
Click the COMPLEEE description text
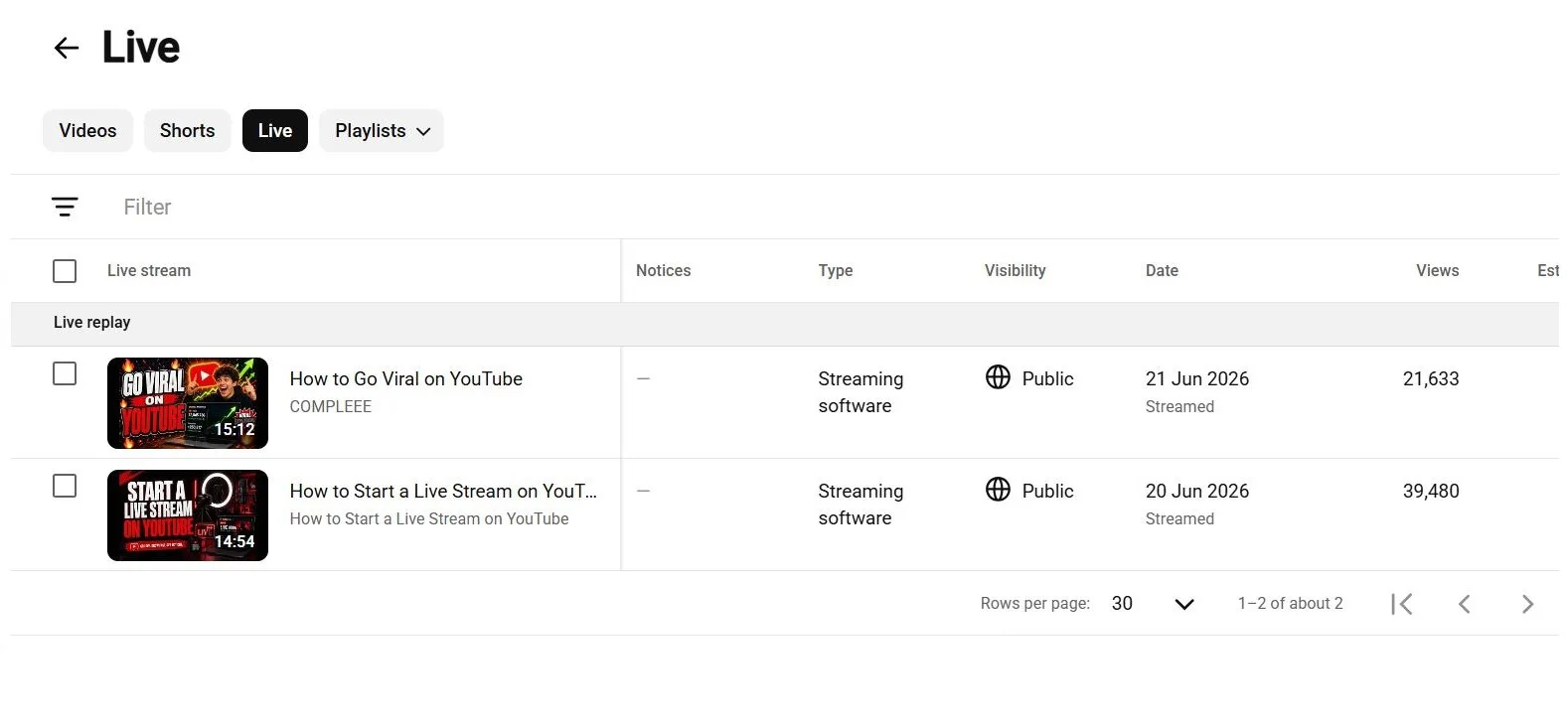point(331,406)
